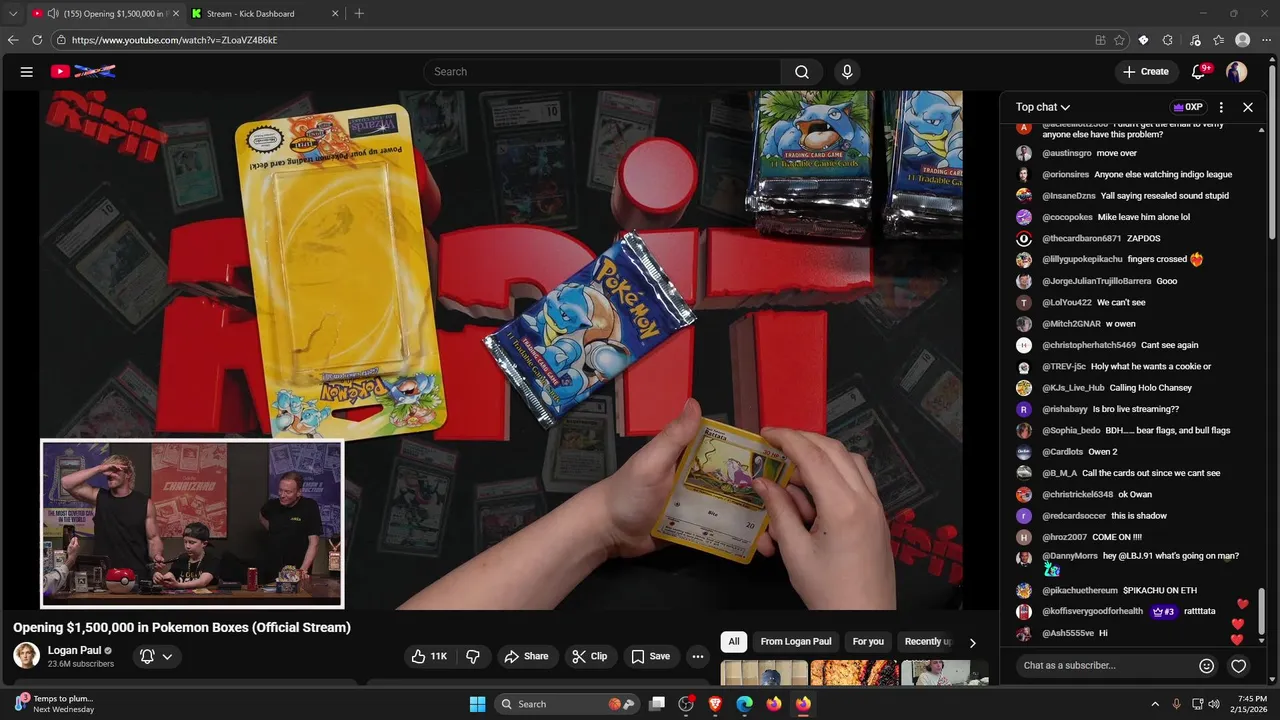
Task: Select the For you chip
Action: (x=868, y=642)
